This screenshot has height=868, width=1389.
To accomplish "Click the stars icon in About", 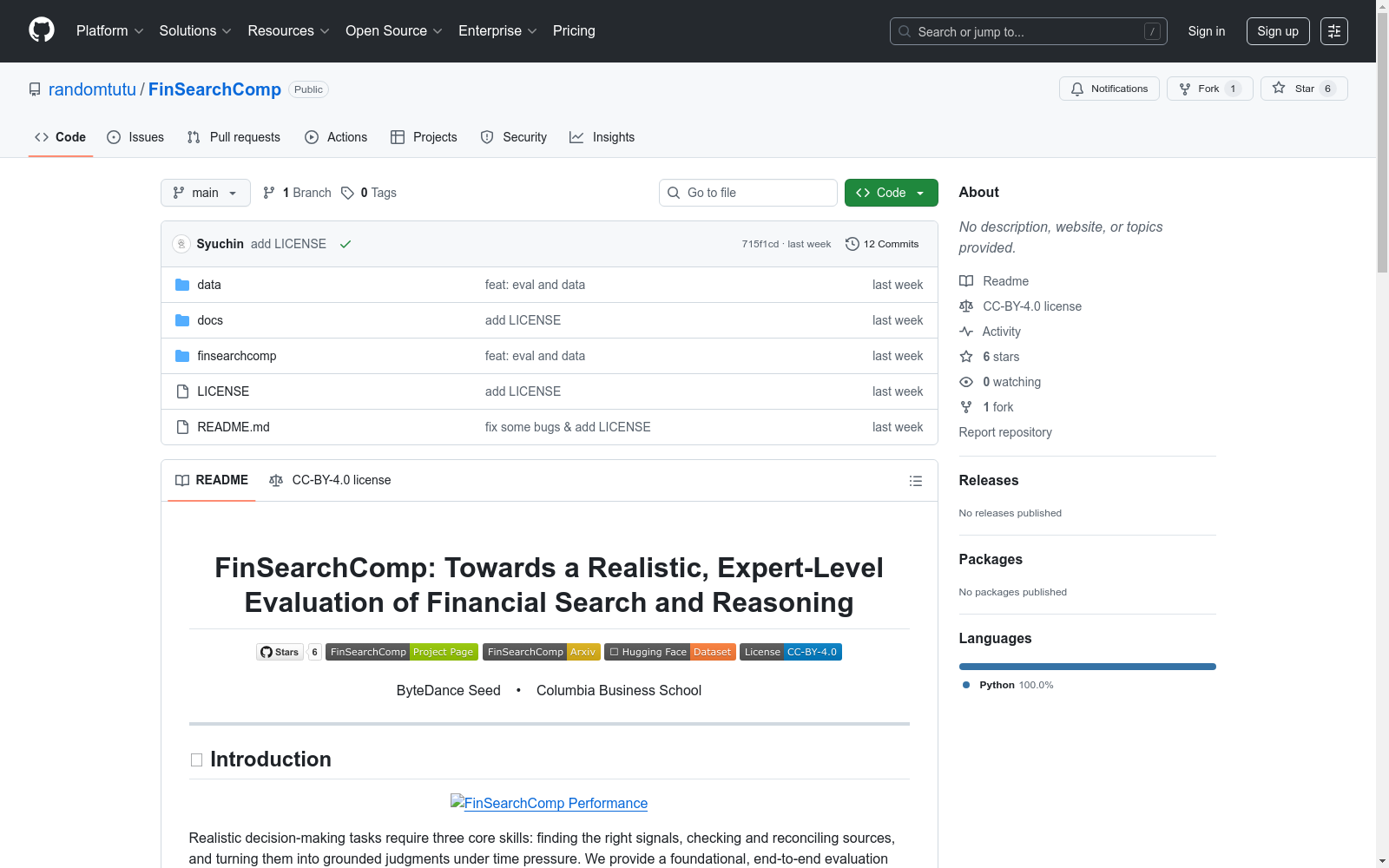I will coord(966,357).
